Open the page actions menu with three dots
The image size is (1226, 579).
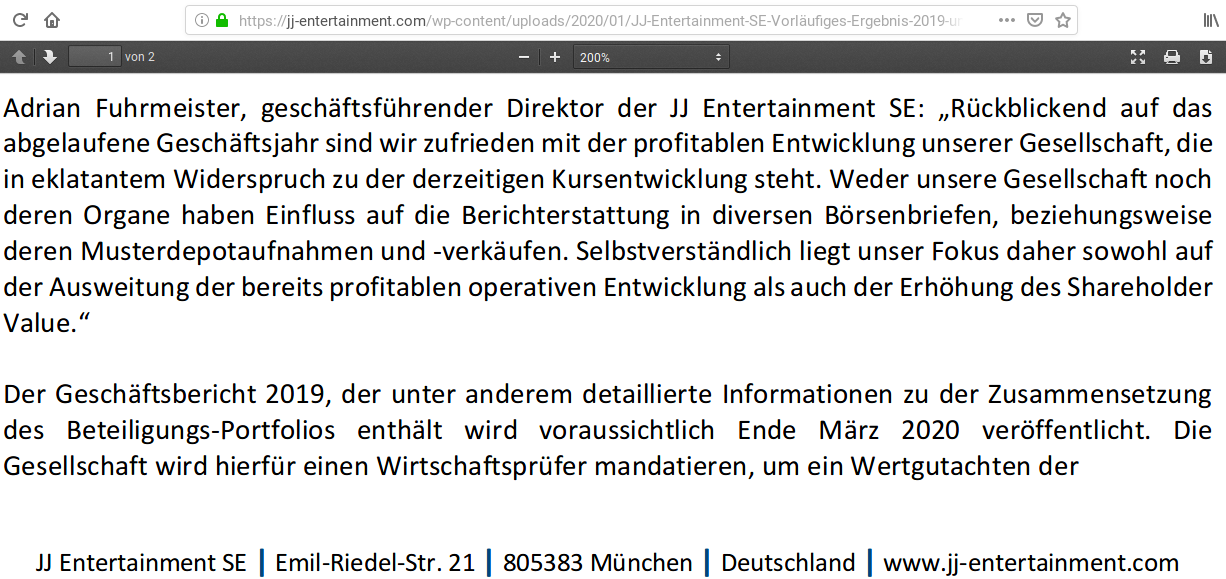pyautogui.click(x=1007, y=19)
